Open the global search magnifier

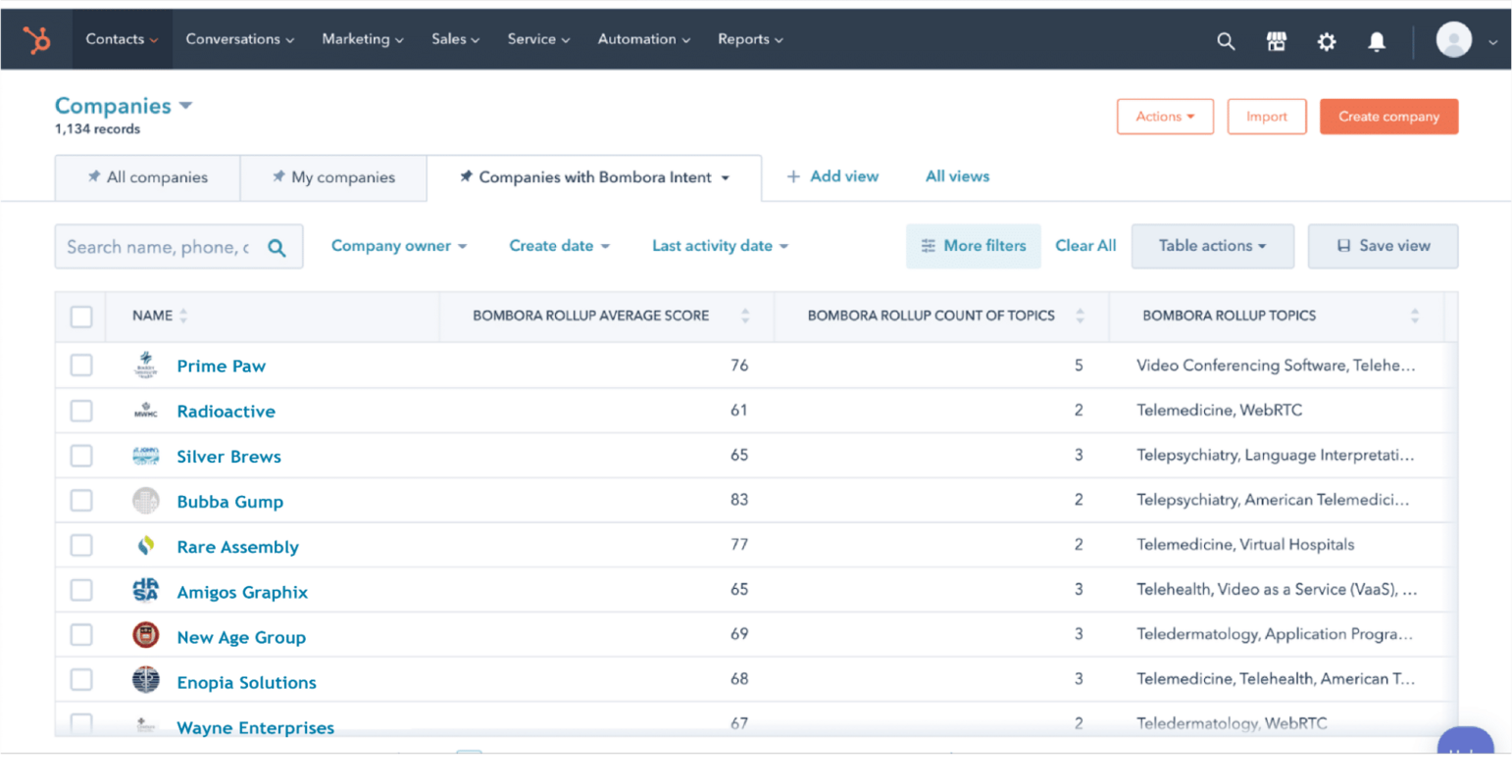1226,41
